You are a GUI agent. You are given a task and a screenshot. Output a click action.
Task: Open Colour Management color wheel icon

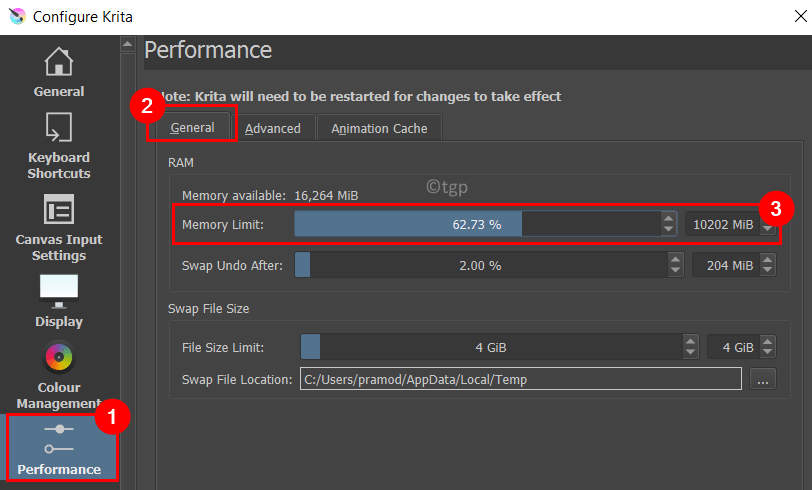[59, 357]
